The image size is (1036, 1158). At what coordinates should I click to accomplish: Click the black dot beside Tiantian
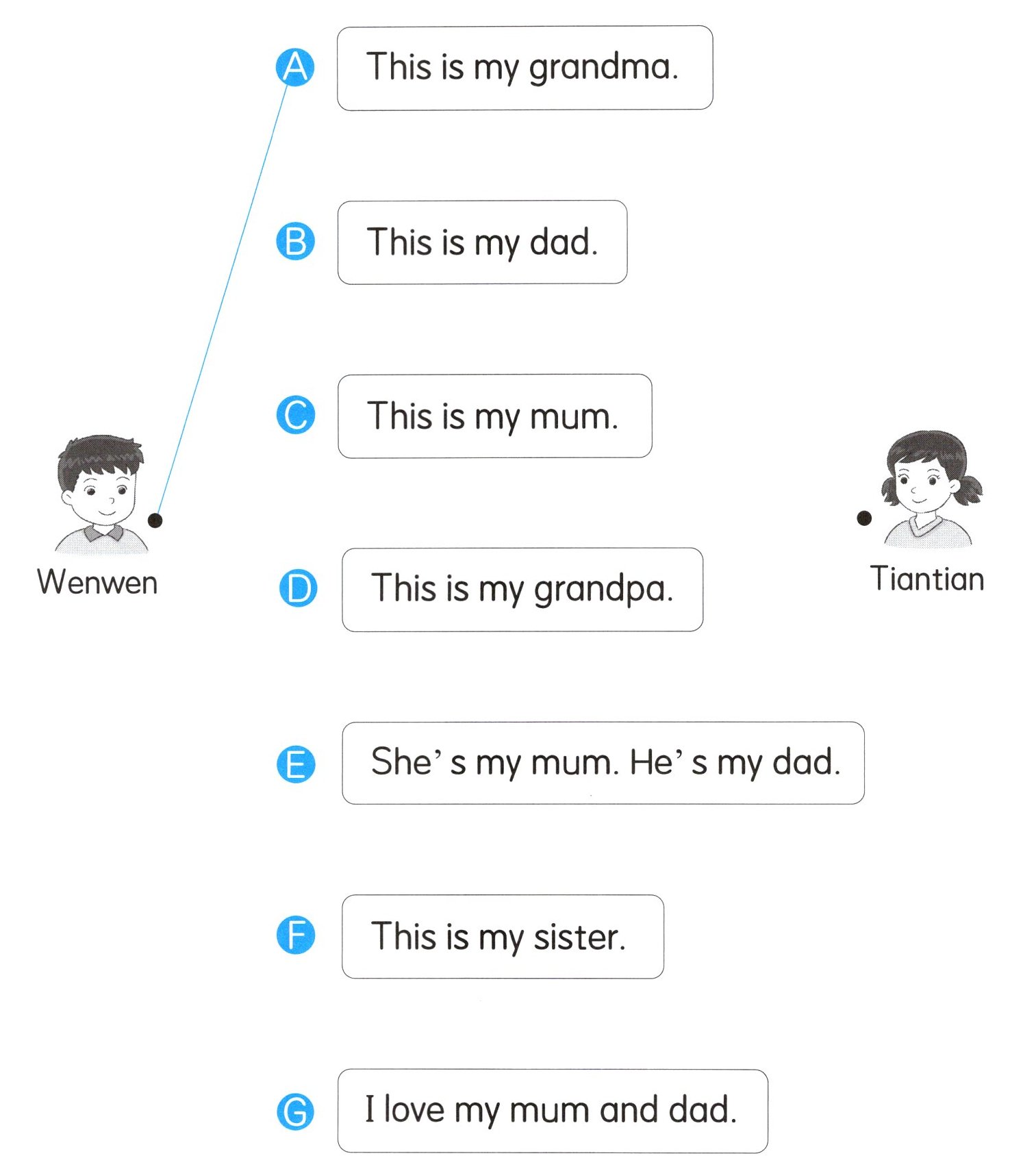(x=864, y=518)
